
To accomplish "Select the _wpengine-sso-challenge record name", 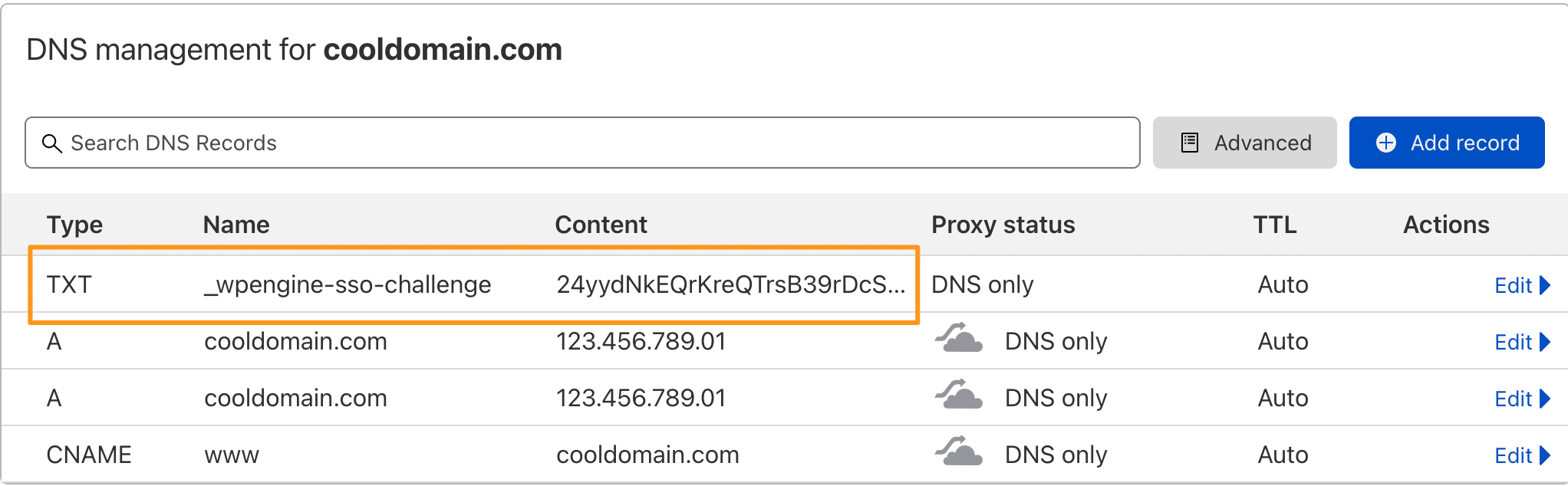I will [348, 284].
